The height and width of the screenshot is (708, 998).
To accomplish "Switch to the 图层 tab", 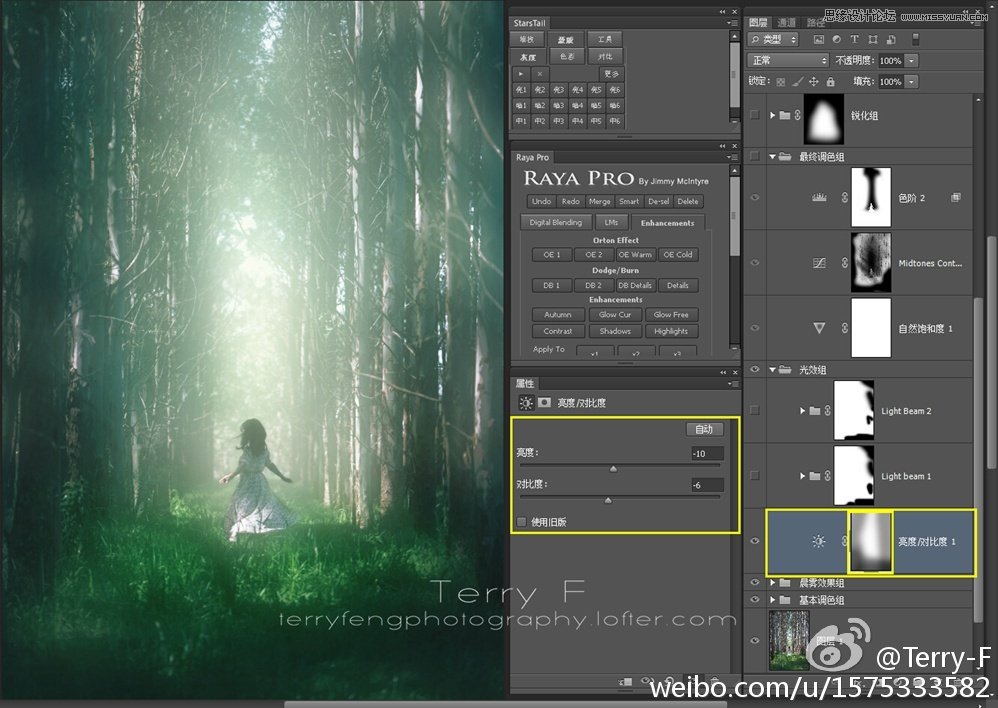I will pyautogui.click(x=758, y=22).
